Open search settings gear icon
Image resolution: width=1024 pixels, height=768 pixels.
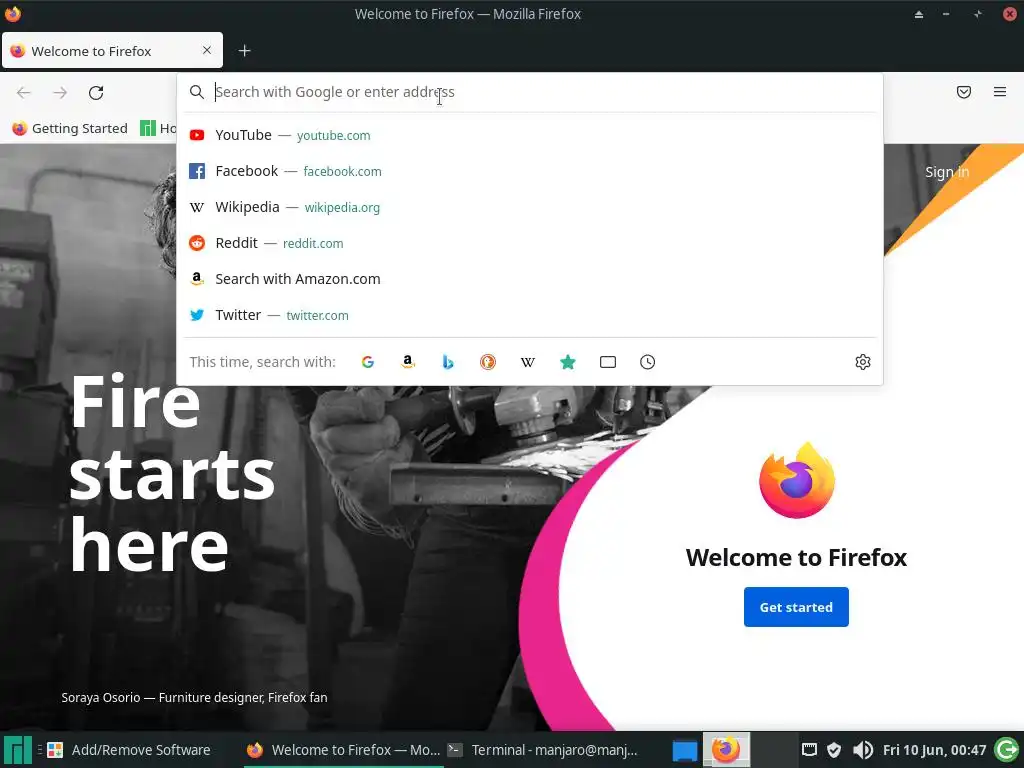pos(863,362)
